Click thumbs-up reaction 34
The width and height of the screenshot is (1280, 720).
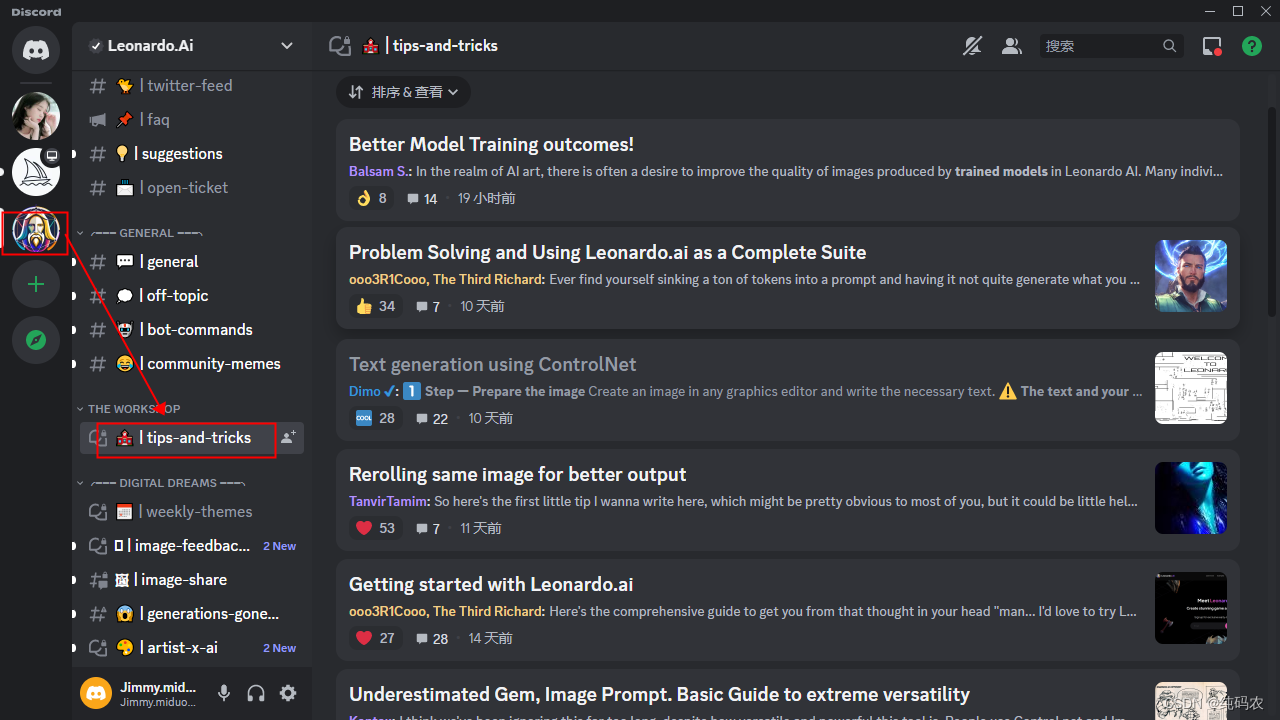tap(375, 306)
